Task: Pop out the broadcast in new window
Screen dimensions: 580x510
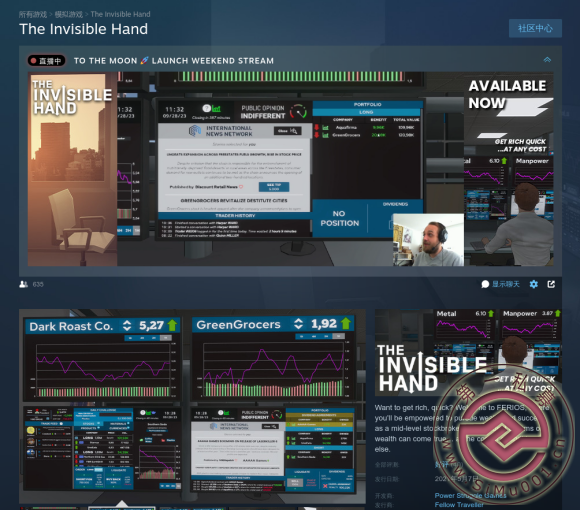Action: coord(551,284)
